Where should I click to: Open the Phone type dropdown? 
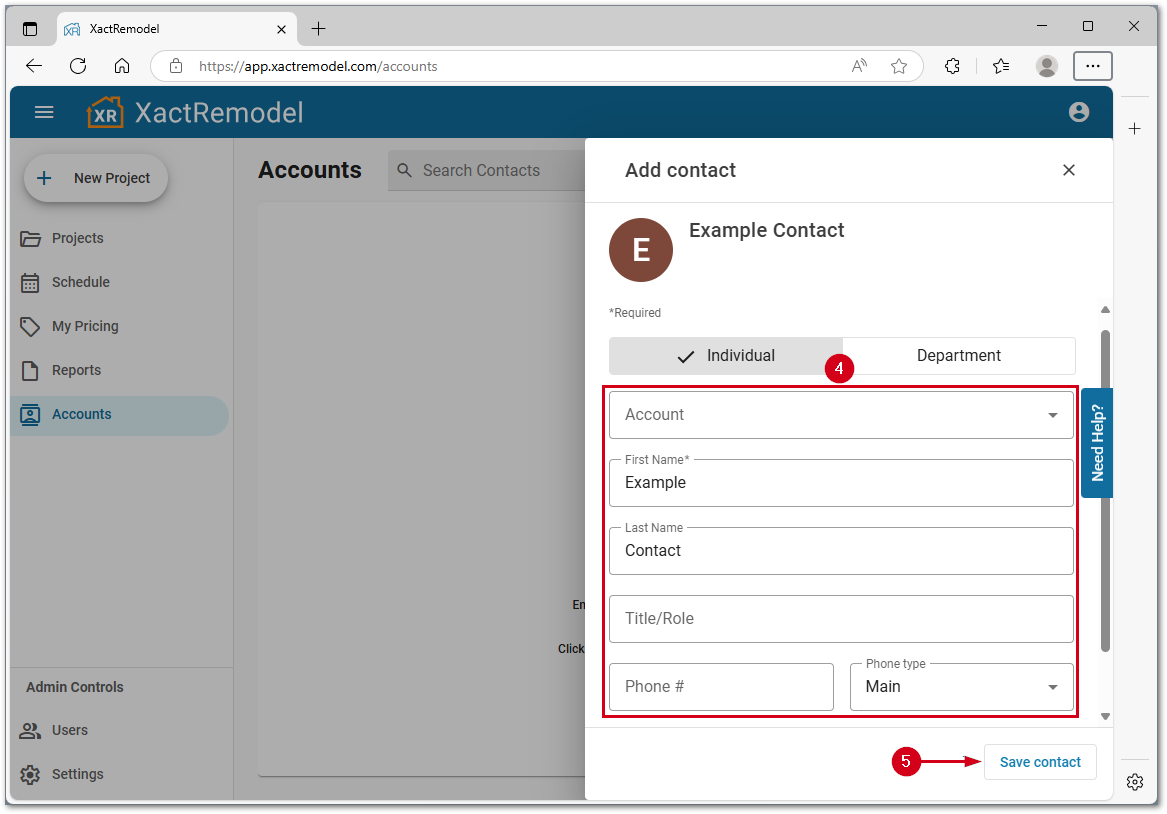pyautogui.click(x=961, y=687)
